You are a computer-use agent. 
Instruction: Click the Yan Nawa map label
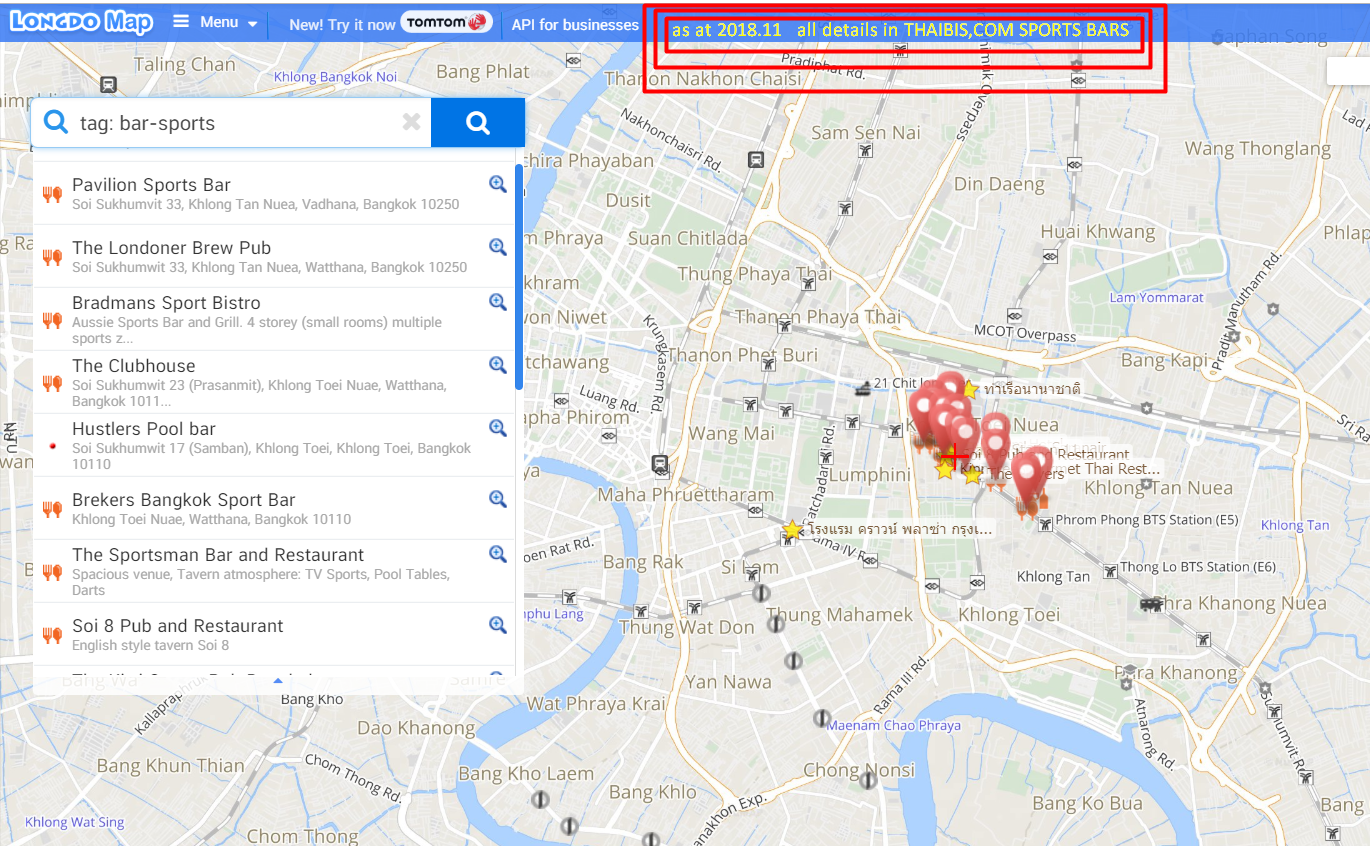(x=729, y=682)
